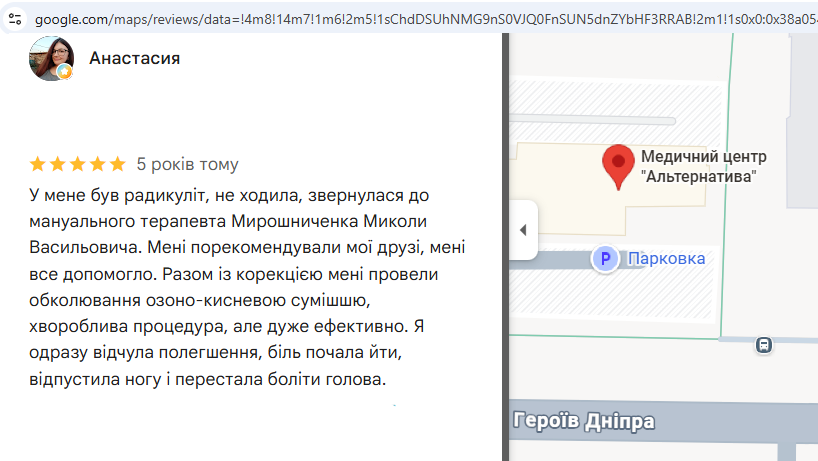The height and width of the screenshot is (461, 818).
Task: Click the vertical scrollbar of the review panel
Action: [506, 247]
